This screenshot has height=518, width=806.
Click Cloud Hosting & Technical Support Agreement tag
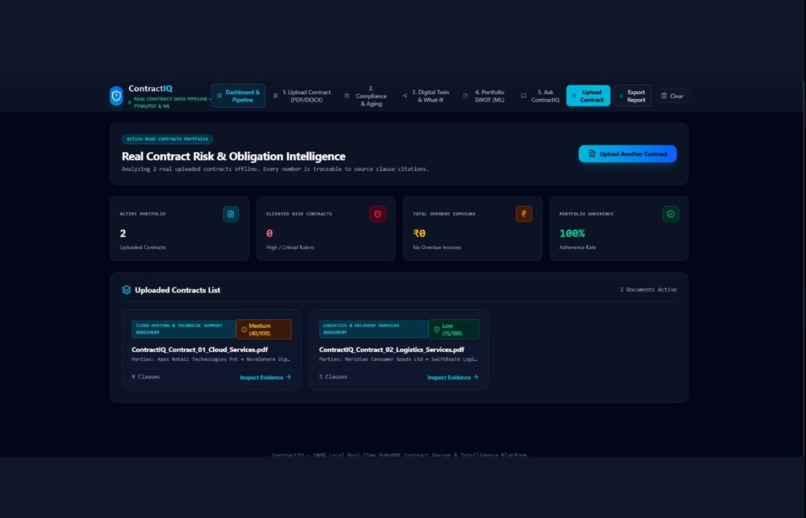tap(184, 329)
